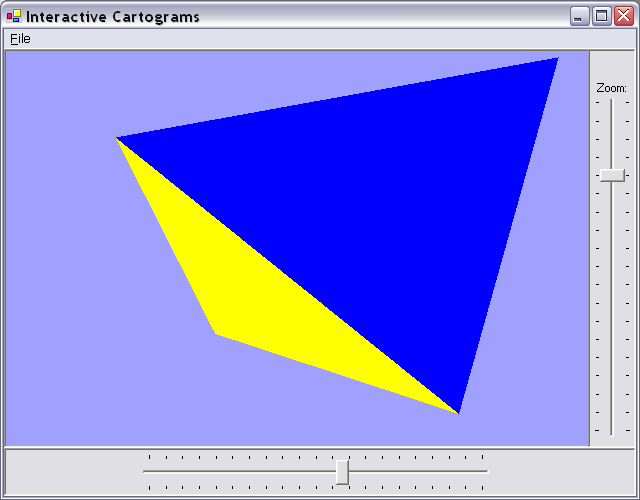The height and width of the screenshot is (500, 640).
Task: Open the File menu
Action: (20, 39)
